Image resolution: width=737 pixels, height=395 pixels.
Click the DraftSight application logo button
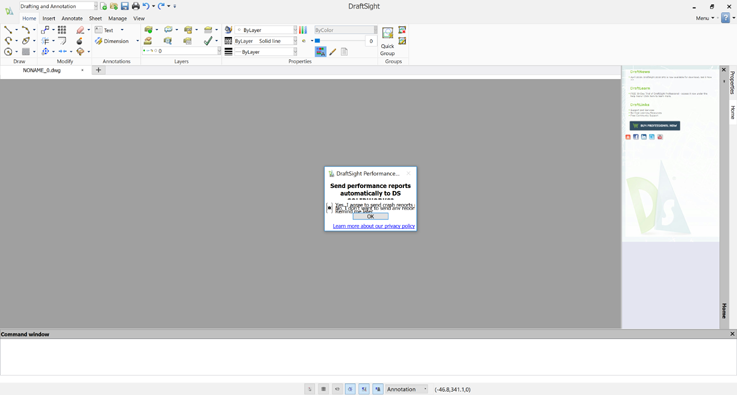[x=9, y=11]
